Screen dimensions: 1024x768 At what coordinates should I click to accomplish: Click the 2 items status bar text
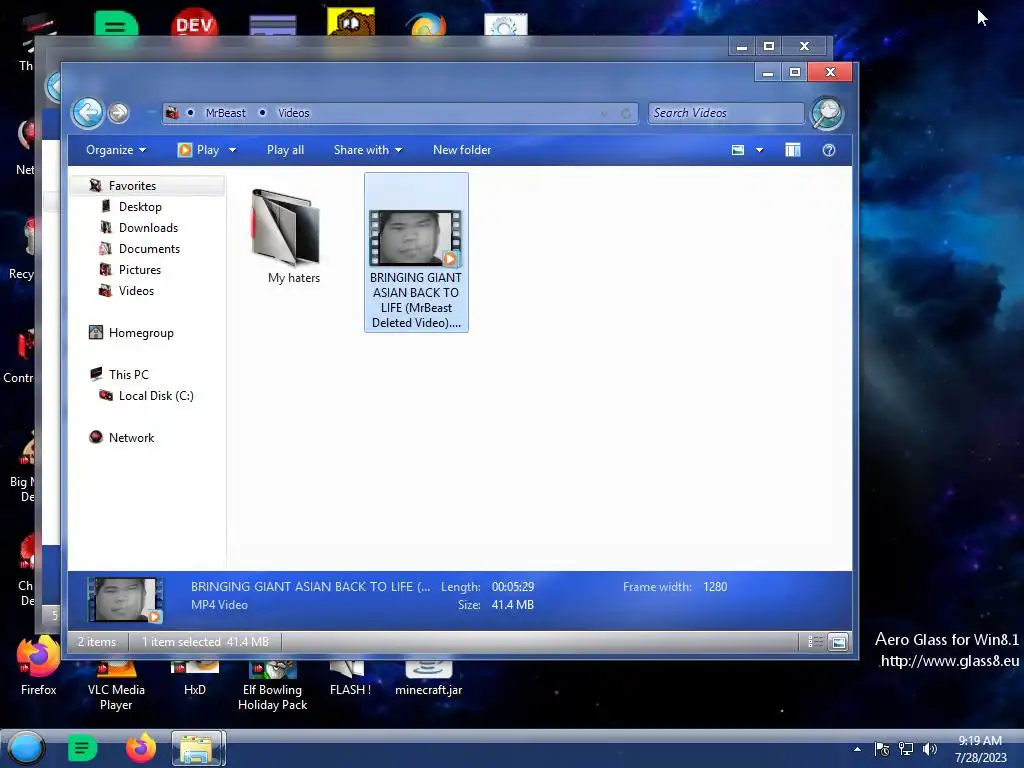[x=97, y=642]
